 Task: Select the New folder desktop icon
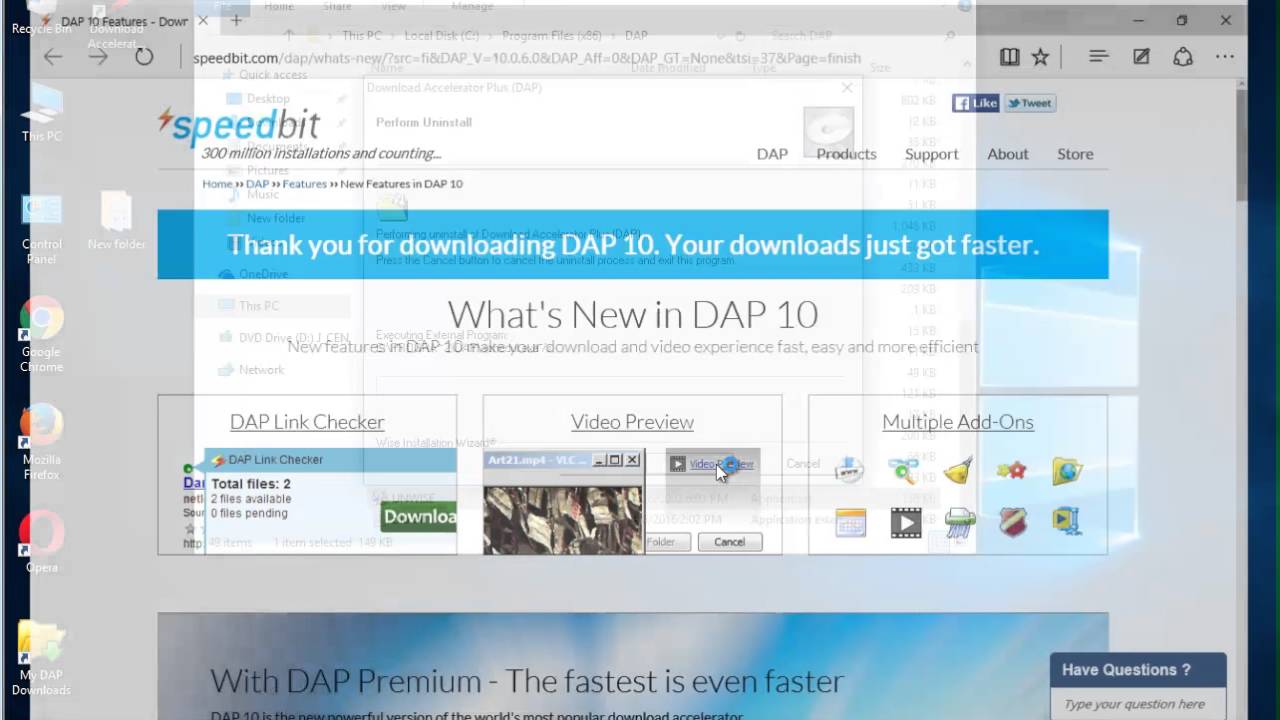[116, 221]
